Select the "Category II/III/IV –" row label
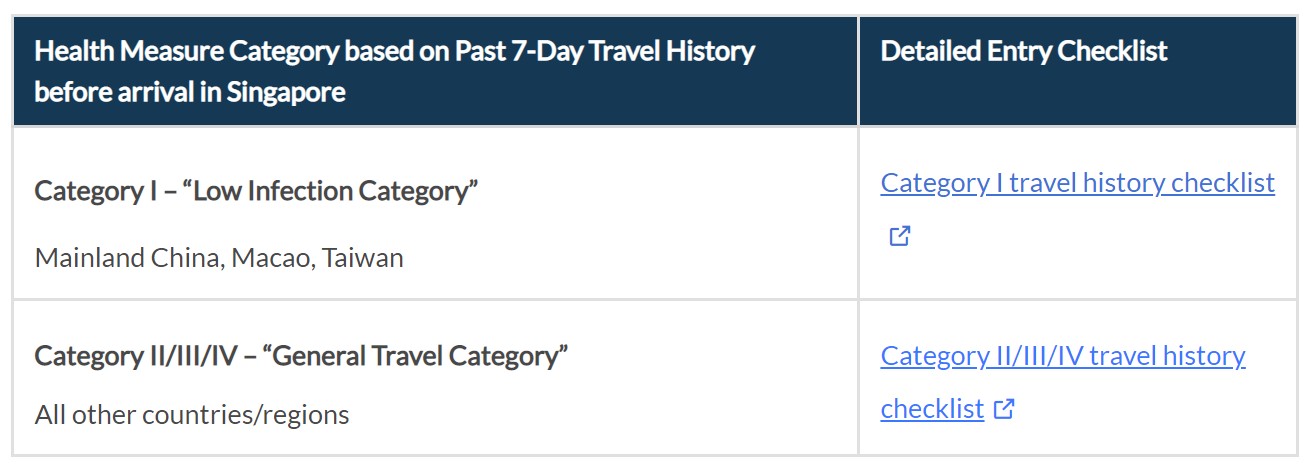The width and height of the screenshot is (1309, 473). click(144, 356)
